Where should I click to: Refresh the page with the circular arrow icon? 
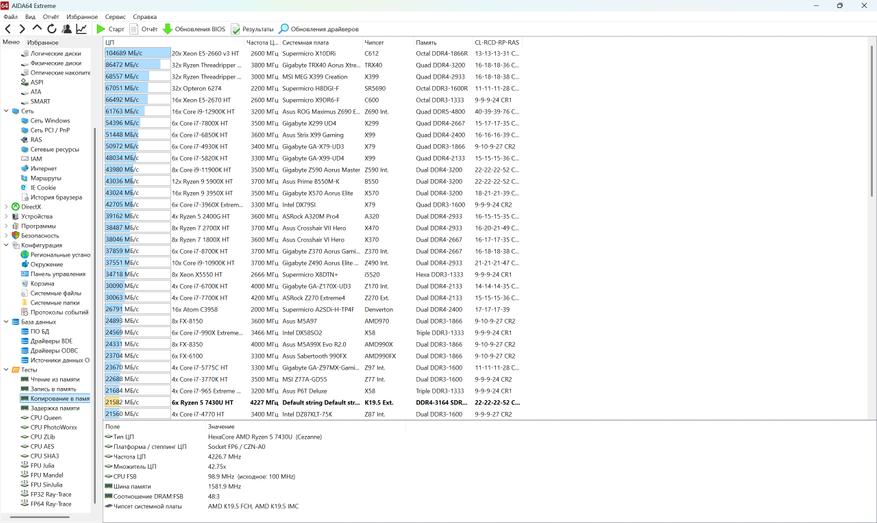pos(51,29)
